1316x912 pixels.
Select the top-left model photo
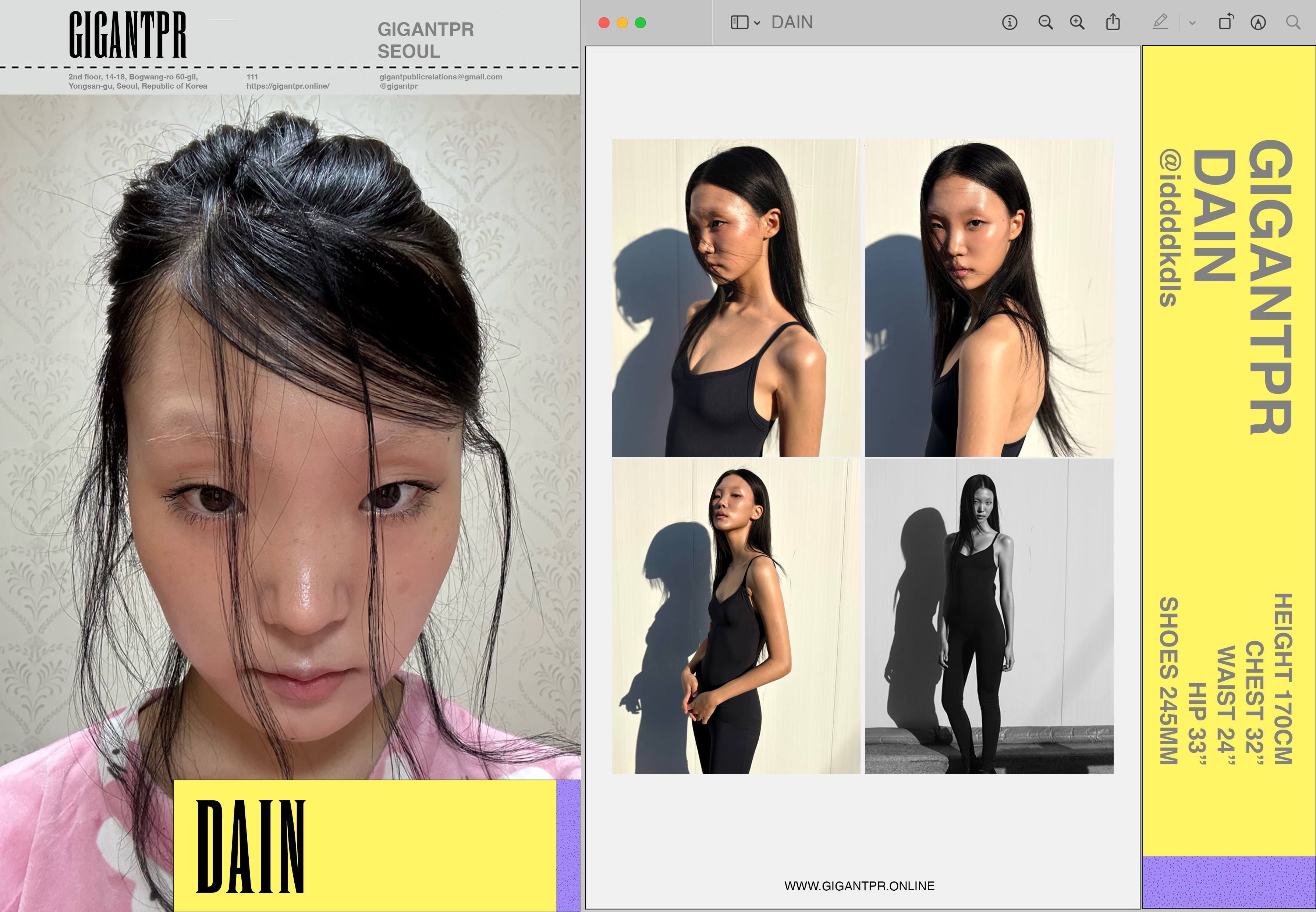735,297
